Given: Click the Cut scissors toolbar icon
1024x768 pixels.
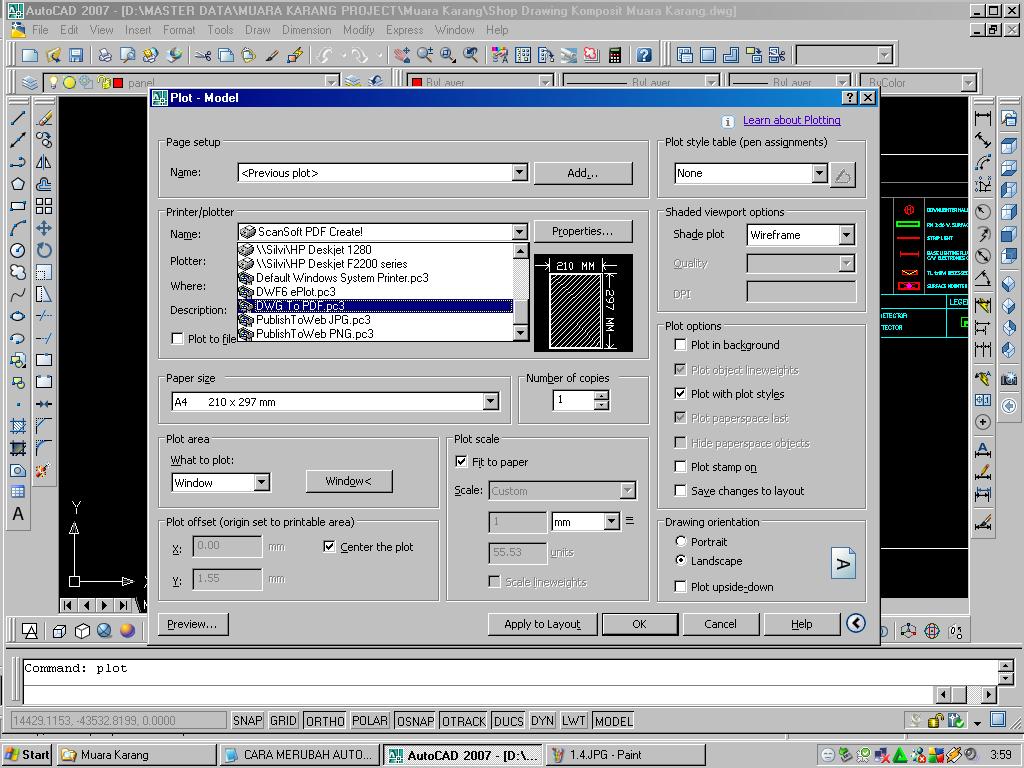Looking at the screenshot, I should [x=203, y=55].
